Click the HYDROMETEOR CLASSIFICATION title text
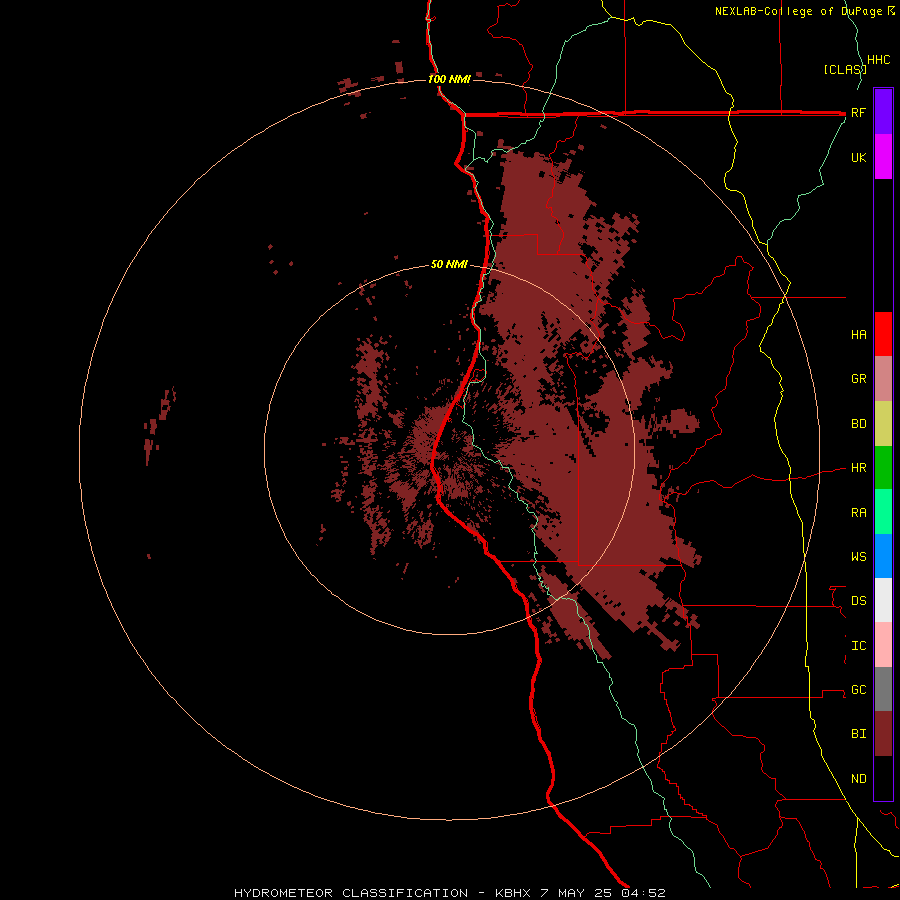 tap(351, 893)
